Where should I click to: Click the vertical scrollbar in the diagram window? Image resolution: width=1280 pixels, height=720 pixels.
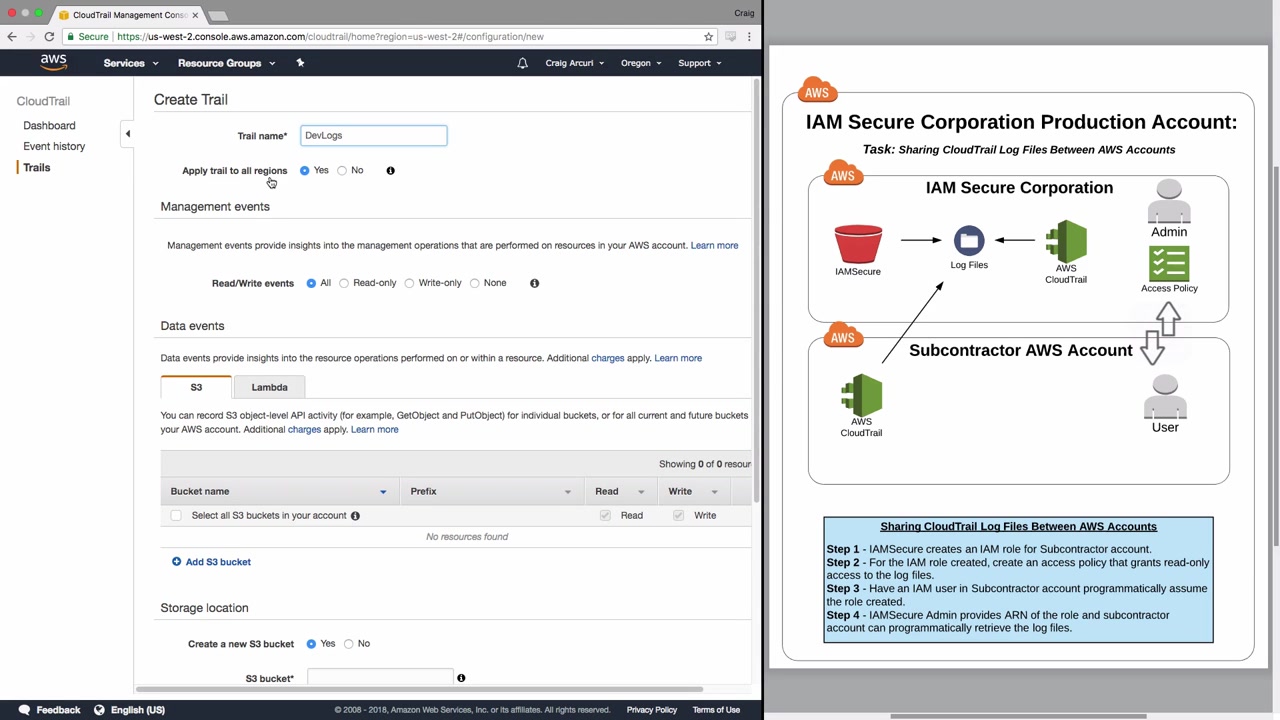click(x=1275, y=355)
